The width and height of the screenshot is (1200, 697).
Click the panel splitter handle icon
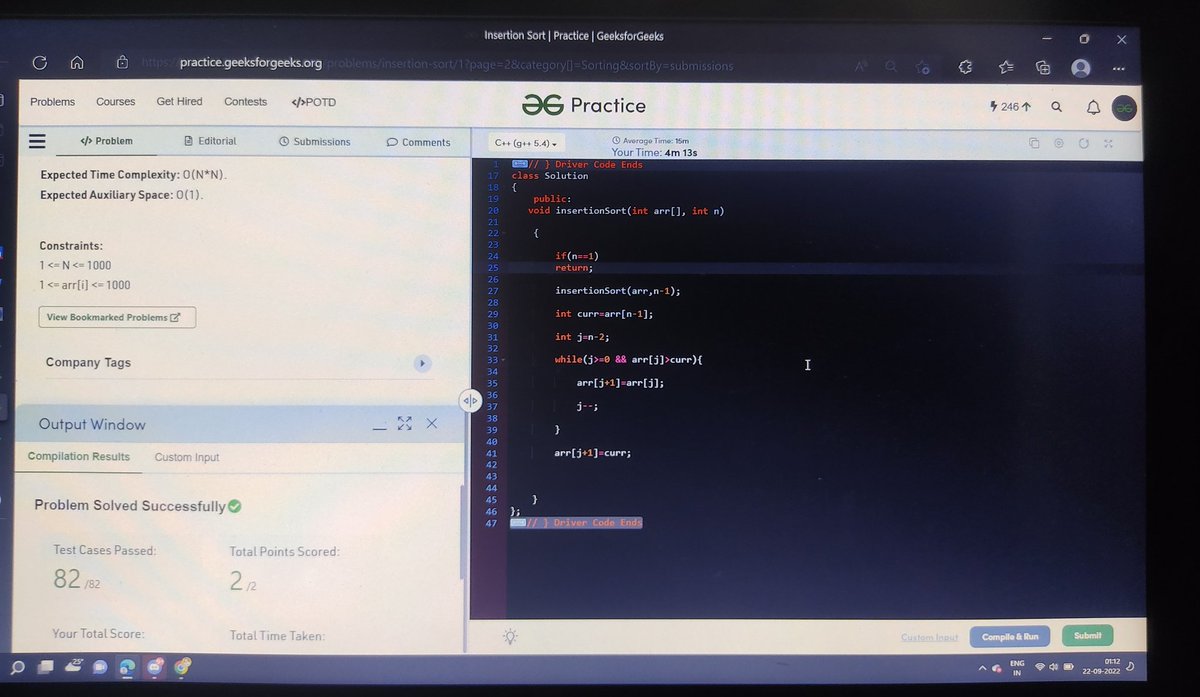(470, 400)
